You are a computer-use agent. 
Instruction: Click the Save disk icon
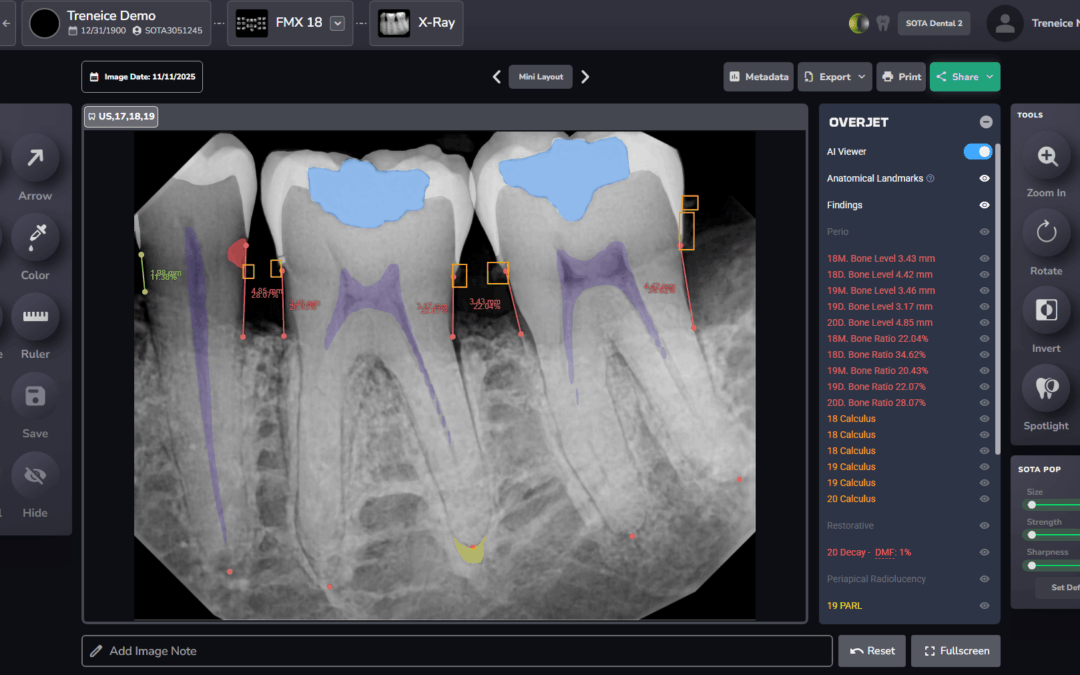click(x=35, y=396)
